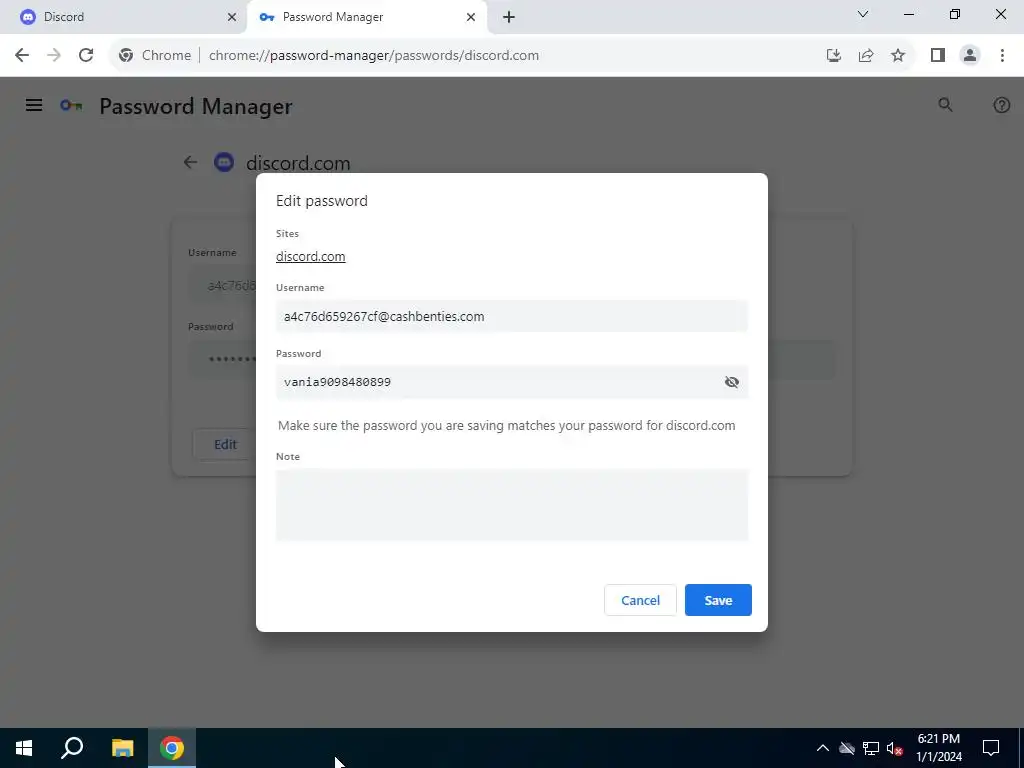Open the clock showing 6:21 PM
1024x768 pixels.
[x=938, y=748]
